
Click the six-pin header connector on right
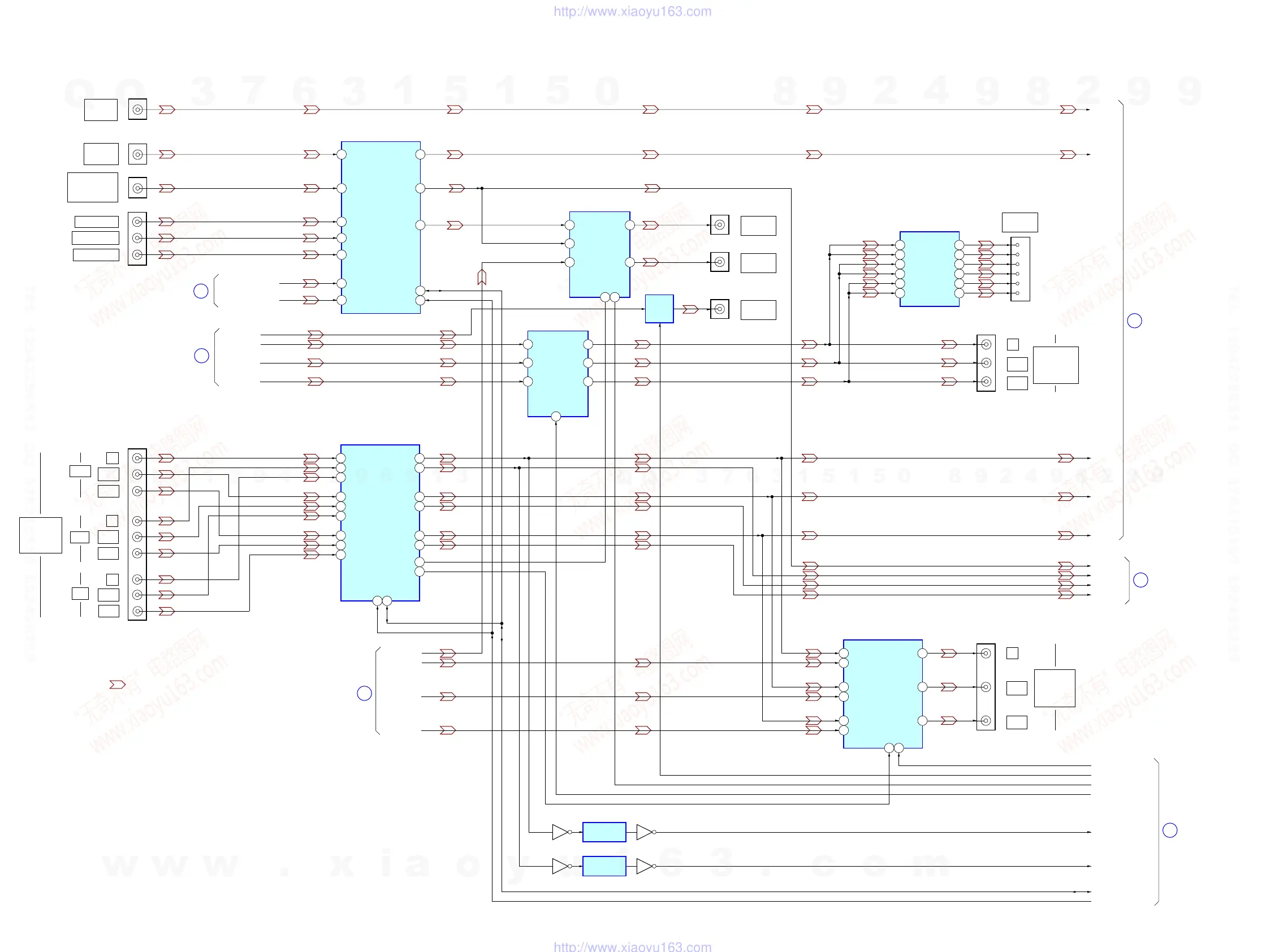(x=1020, y=269)
